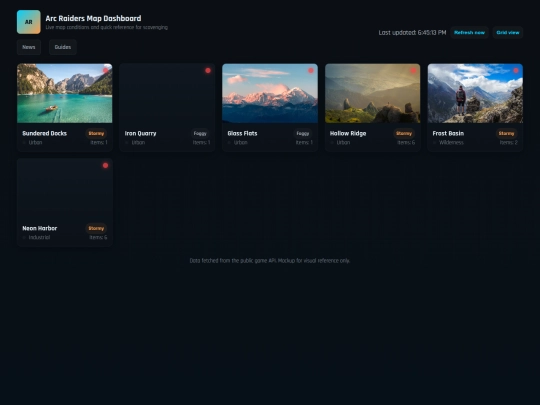Click the Stormy badge on Neon Harbor
The height and width of the screenshot is (405, 540).
[96, 228]
